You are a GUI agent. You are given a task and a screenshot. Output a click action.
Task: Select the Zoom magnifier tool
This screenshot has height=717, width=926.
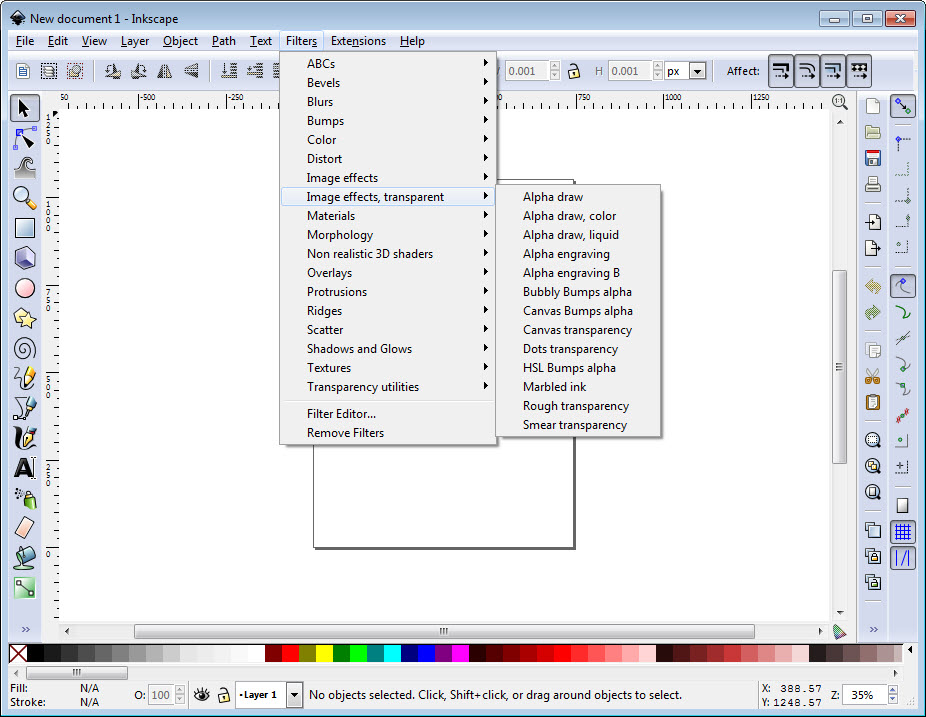click(x=24, y=198)
